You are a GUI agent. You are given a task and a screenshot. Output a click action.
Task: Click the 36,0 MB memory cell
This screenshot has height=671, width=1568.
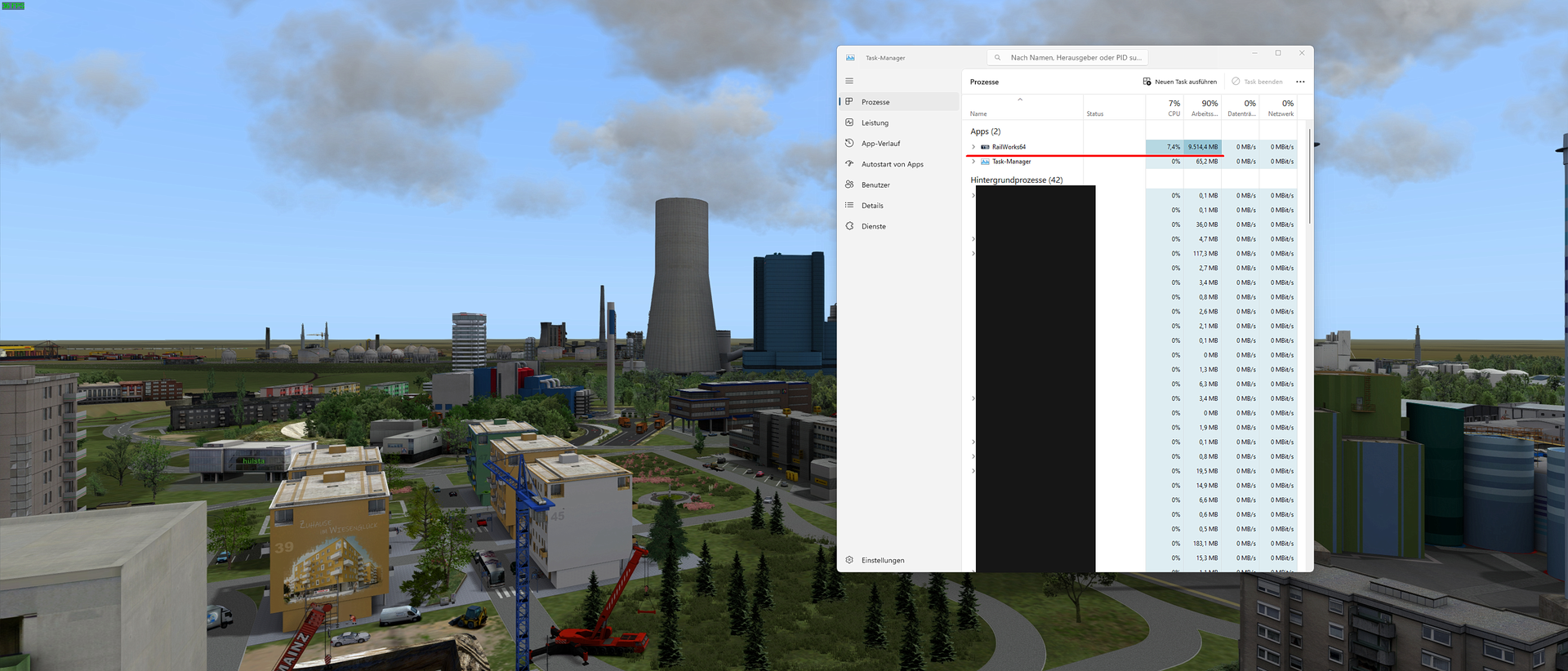[1203, 224]
